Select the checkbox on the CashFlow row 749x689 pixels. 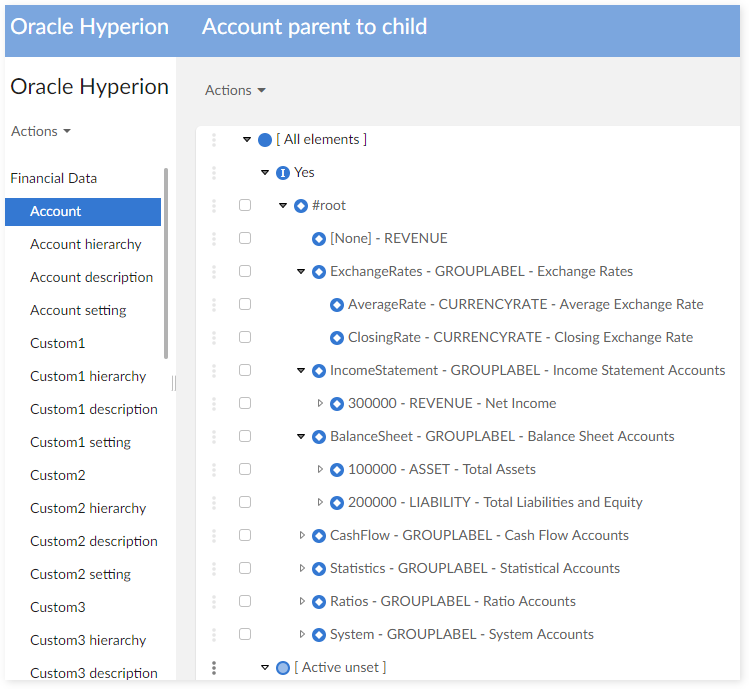coord(245,535)
